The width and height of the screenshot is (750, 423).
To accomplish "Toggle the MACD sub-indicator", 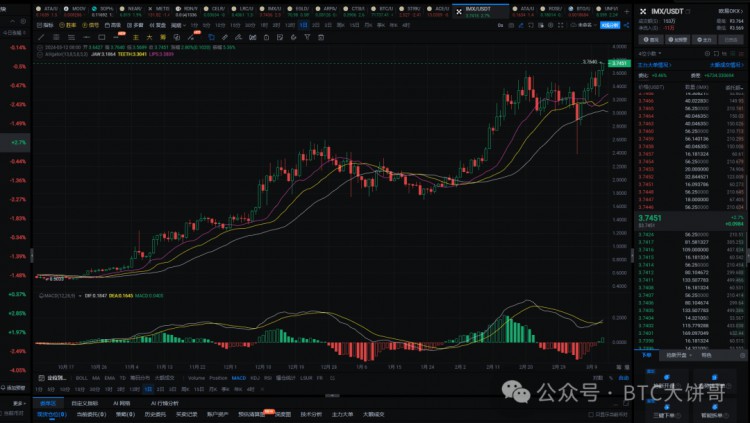I will pos(239,378).
